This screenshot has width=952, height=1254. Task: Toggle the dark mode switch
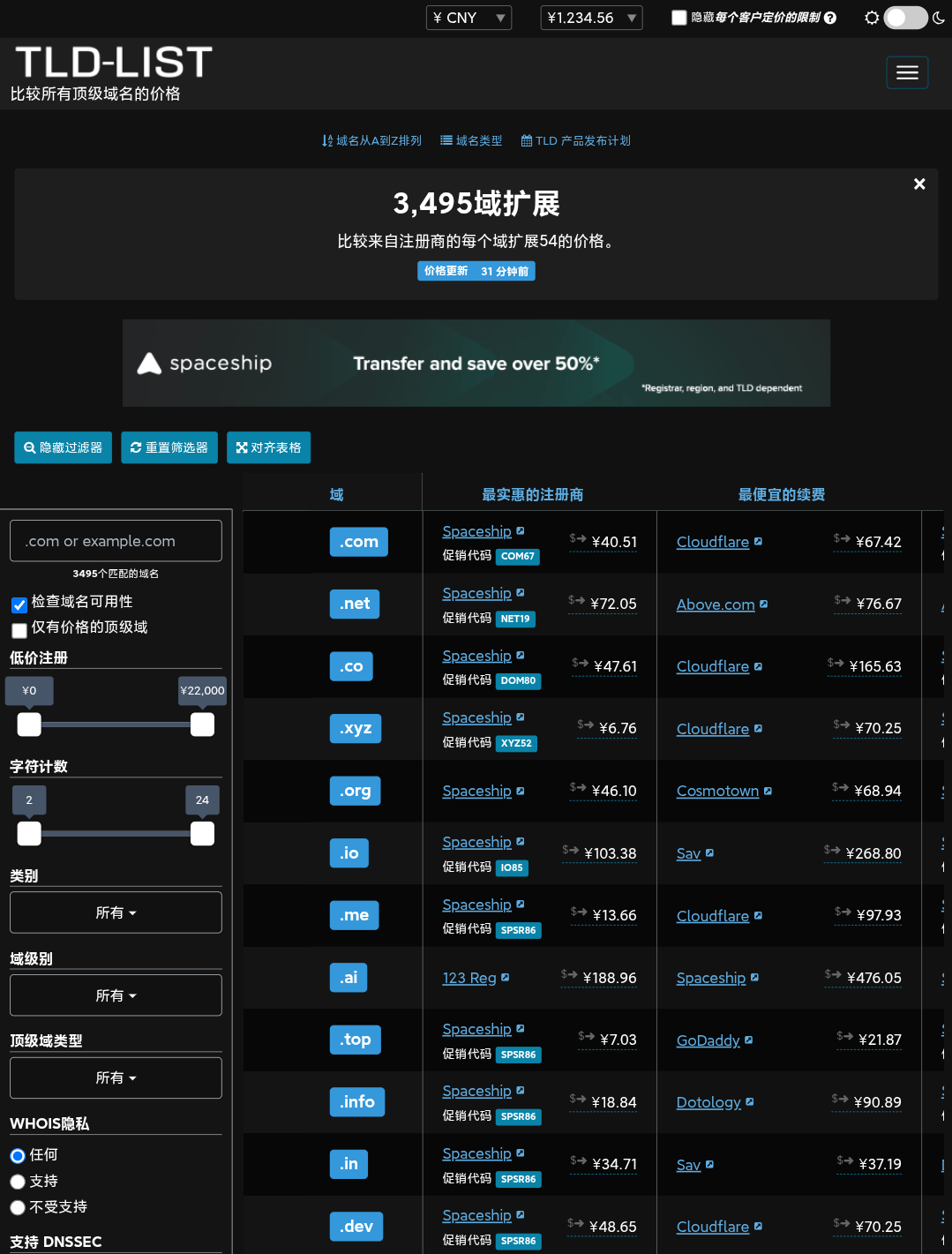(x=905, y=17)
